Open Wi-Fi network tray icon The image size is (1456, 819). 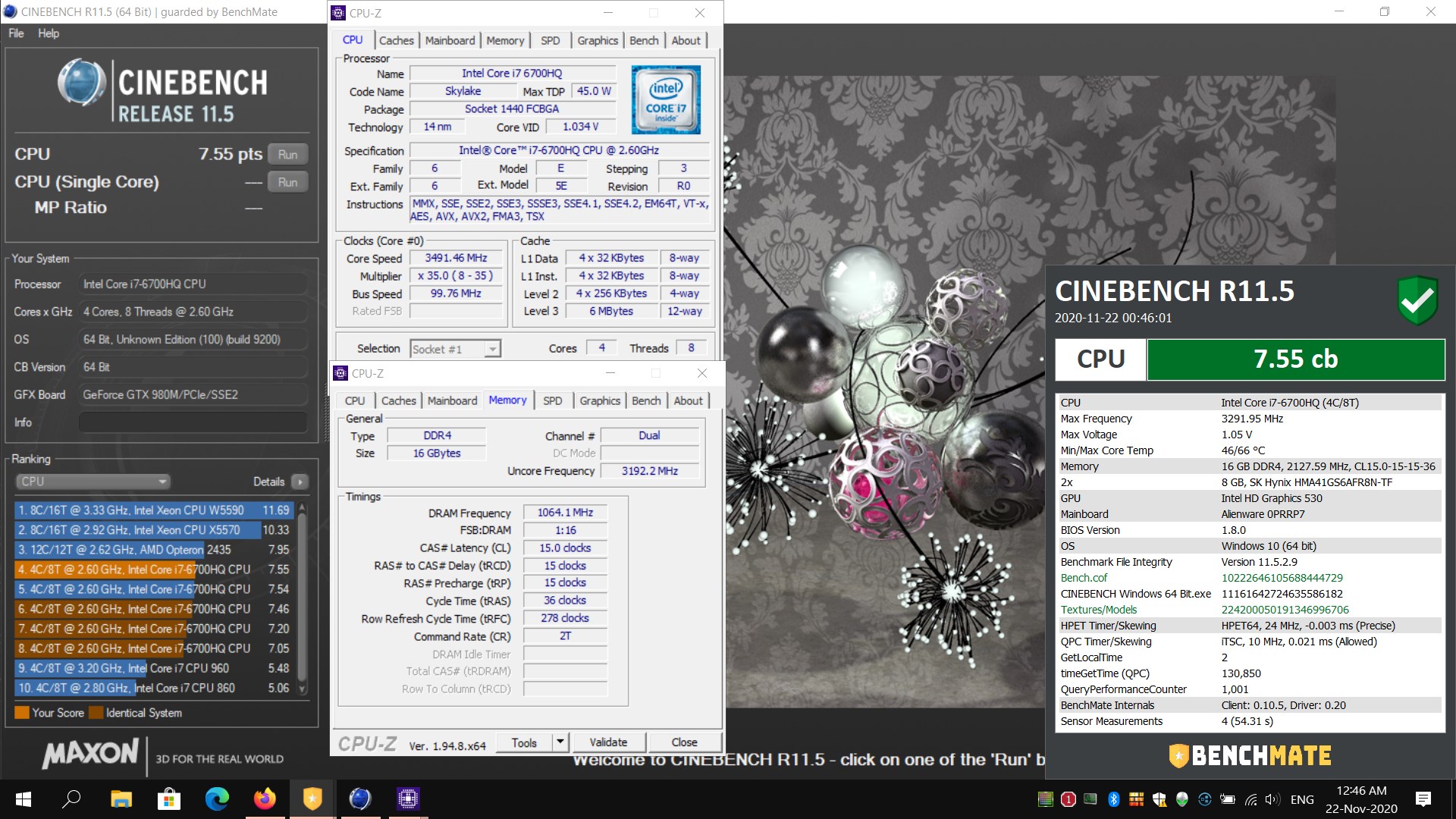1251,799
